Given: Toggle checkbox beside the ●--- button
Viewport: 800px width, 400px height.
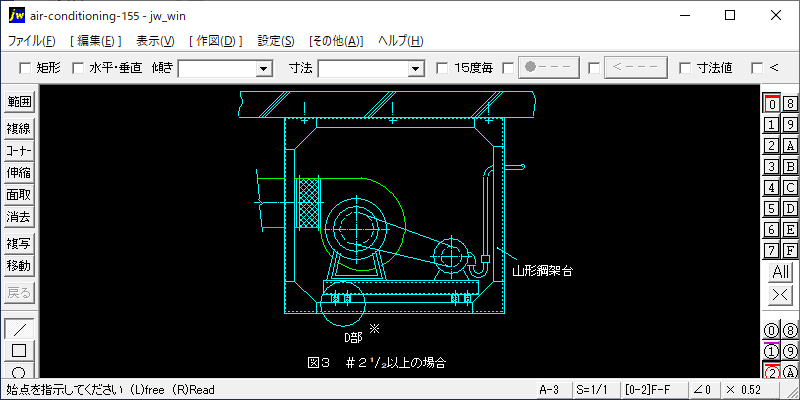Looking at the screenshot, I should pos(508,68).
